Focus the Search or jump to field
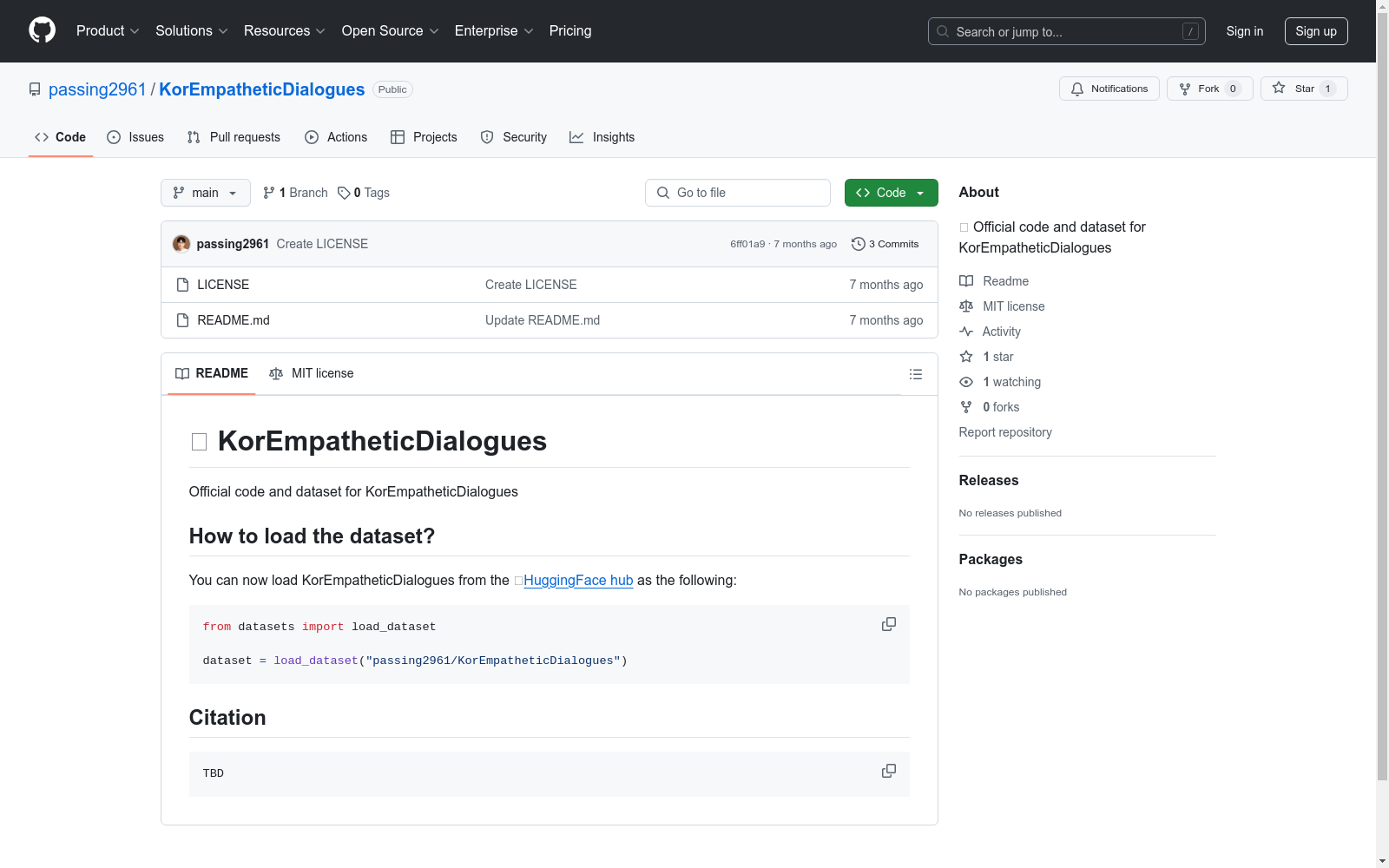The image size is (1389, 868). (1066, 31)
